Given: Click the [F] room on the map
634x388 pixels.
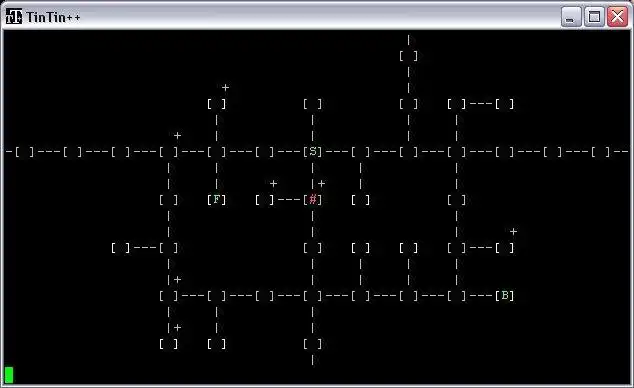Looking at the screenshot, I should tap(216, 200).
